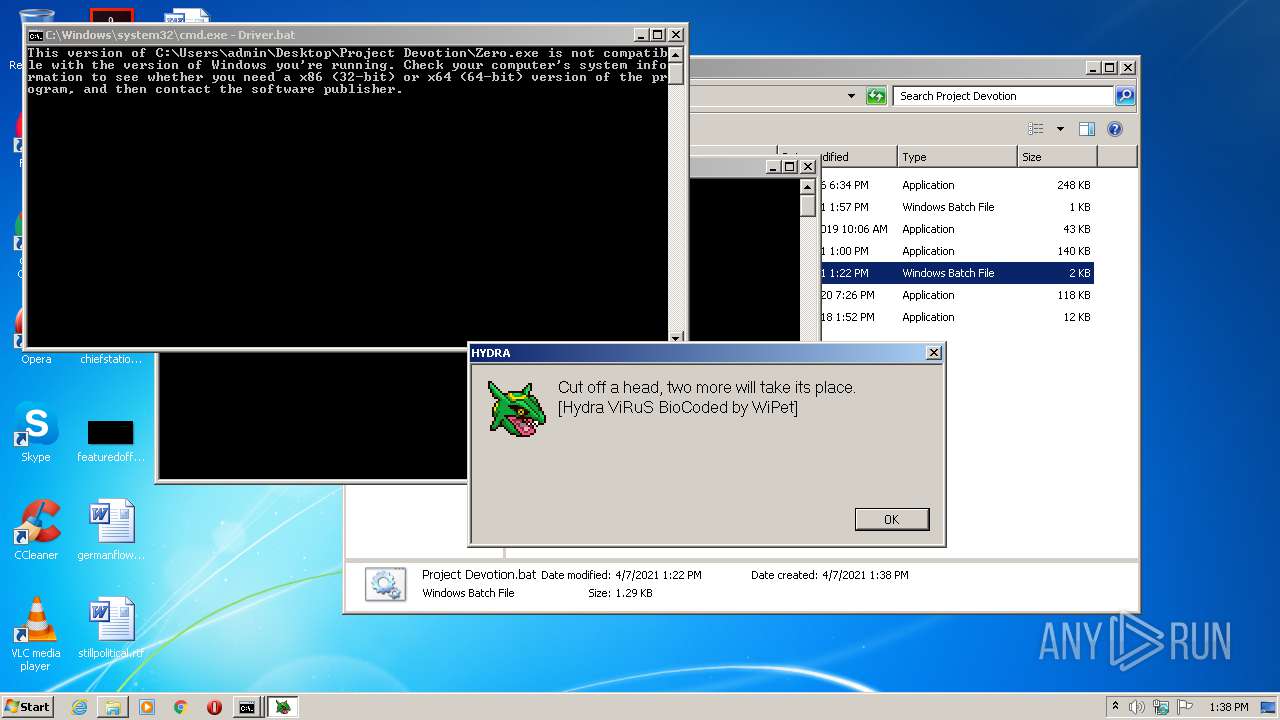
Task: Launch Chrome from the taskbar
Action: click(181, 707)
